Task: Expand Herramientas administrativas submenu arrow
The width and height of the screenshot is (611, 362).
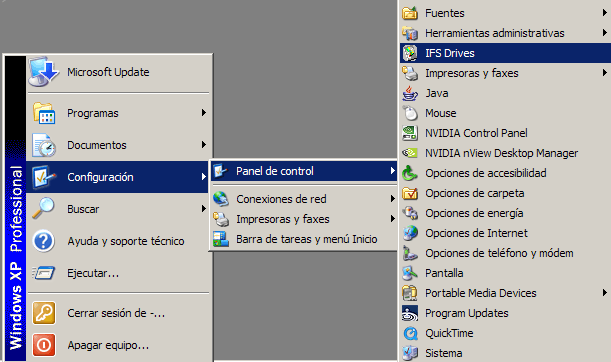Action: coord(604,33)
